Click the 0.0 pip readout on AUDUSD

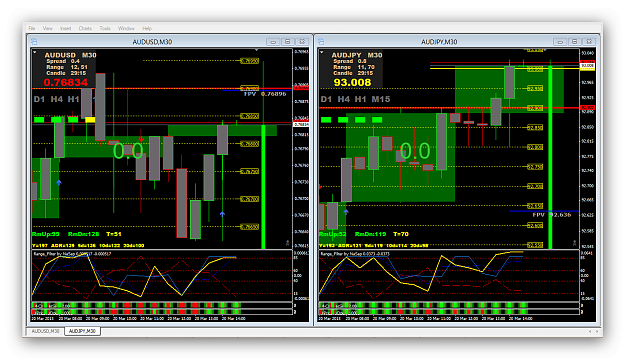tap(128, 151)
